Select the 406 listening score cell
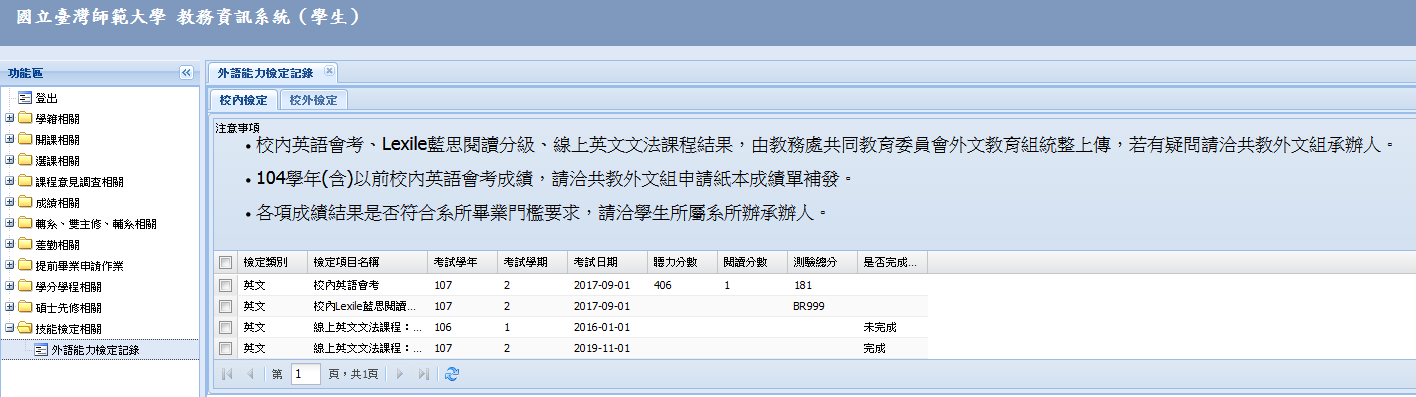This screenshot has height=397, width=1416. coord(682,285)
